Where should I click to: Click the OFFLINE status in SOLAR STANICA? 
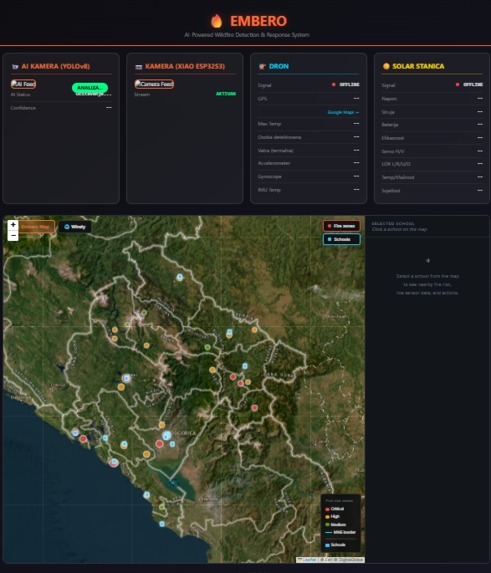tap(473, 84)
